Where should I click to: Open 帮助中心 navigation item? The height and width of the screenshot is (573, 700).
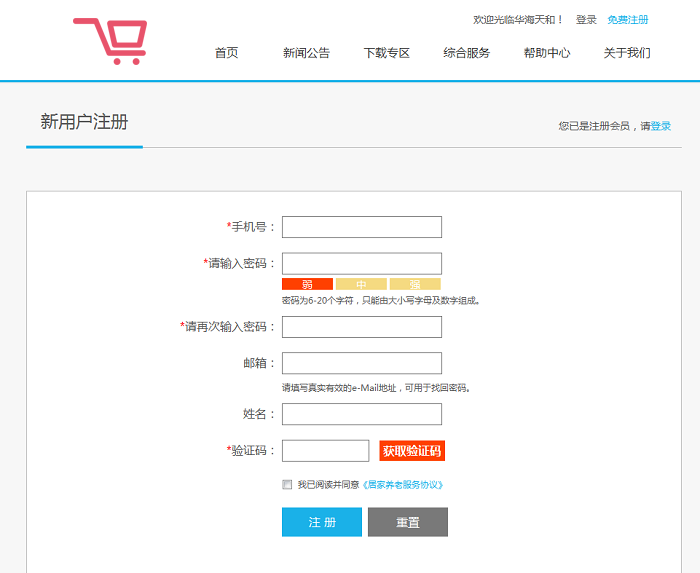[547, 53]
